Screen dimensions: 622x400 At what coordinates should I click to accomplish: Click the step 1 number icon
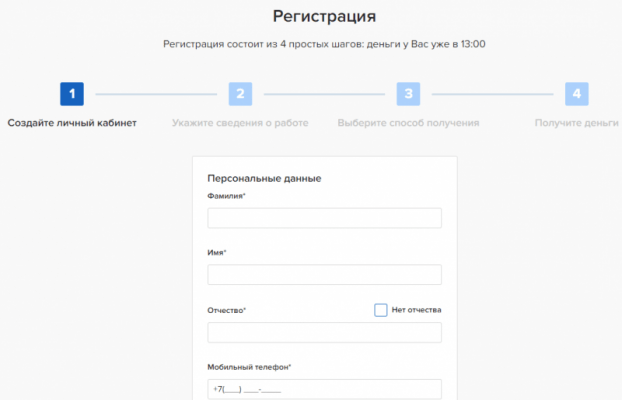point(72,94)
